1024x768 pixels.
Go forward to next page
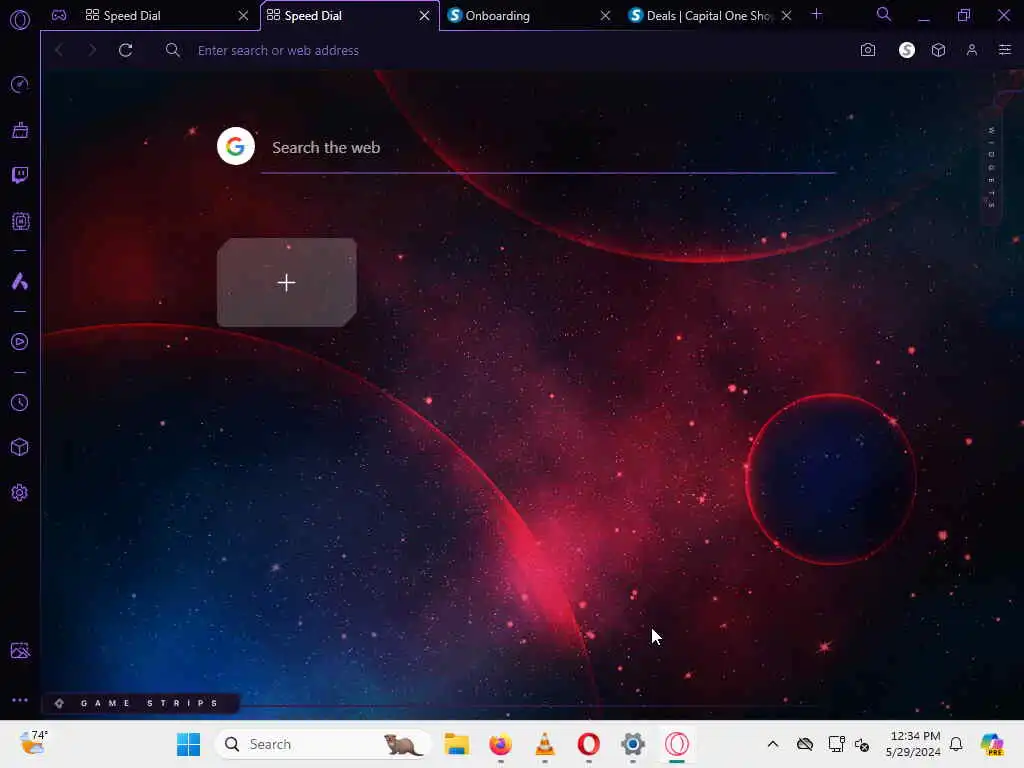tap(92, 50)
